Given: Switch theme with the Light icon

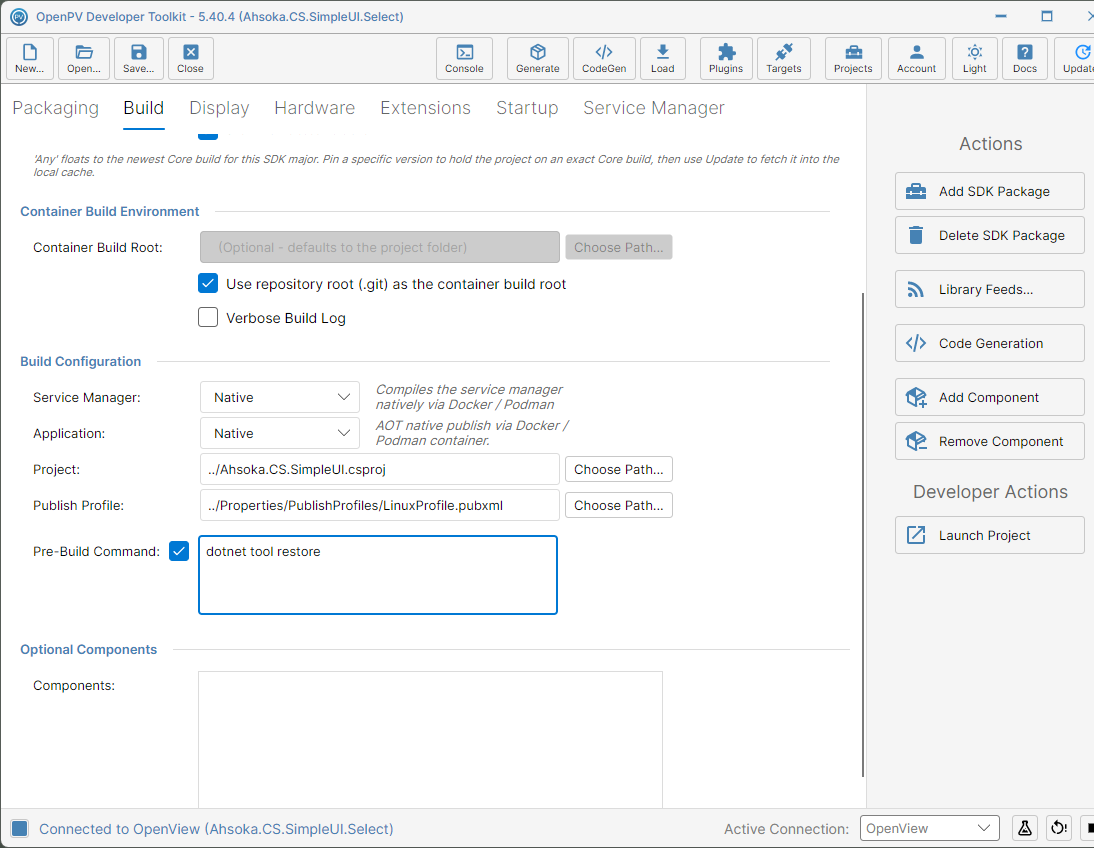Looking at the screenshot, I should pyautogui.click(x=975, y=58).
